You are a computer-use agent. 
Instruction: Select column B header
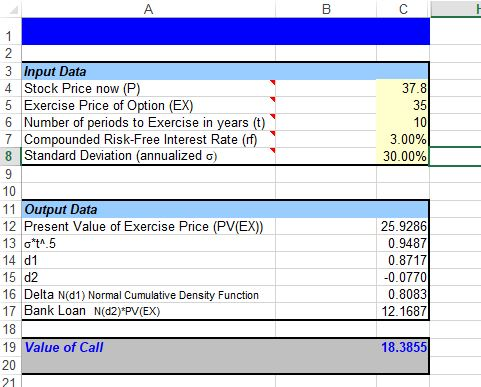click(326, 9)
